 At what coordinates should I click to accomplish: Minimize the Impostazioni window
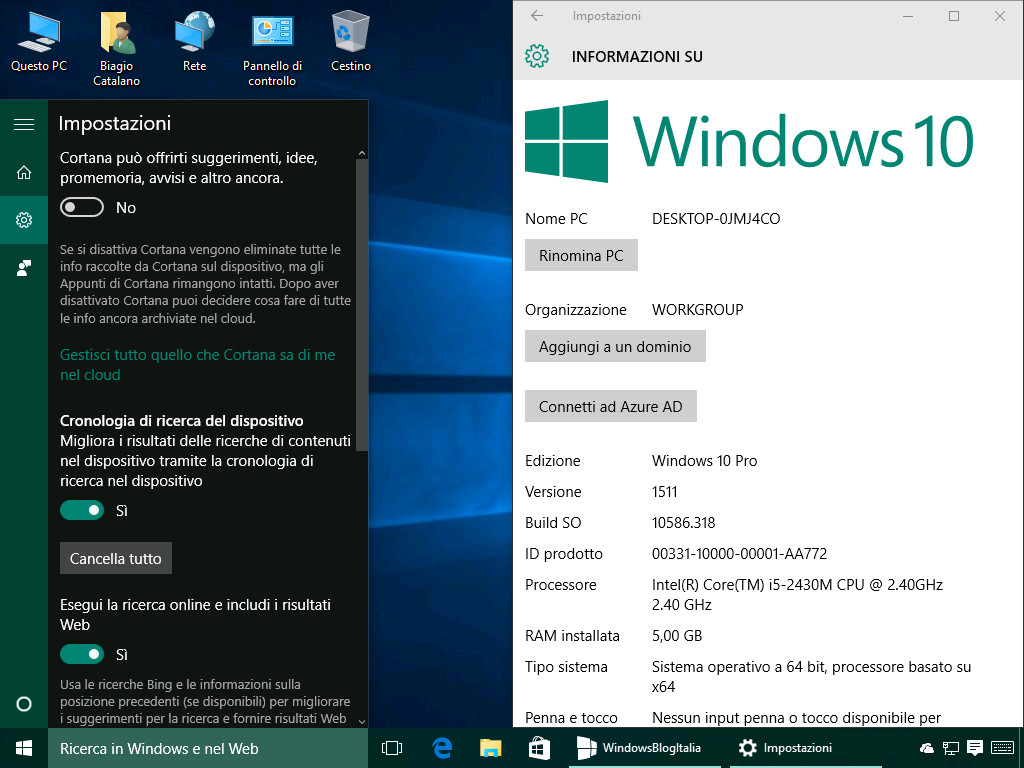click(908, 16)
